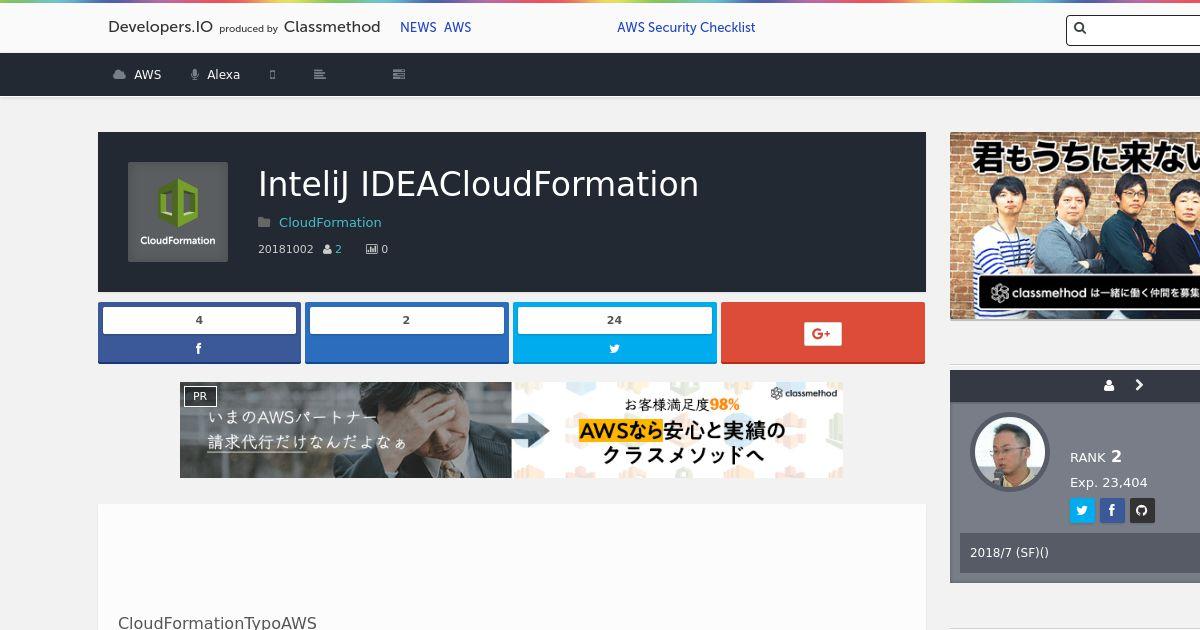
Task: Open the author's Twitter profile icon
Action: tap(1082, 511)
